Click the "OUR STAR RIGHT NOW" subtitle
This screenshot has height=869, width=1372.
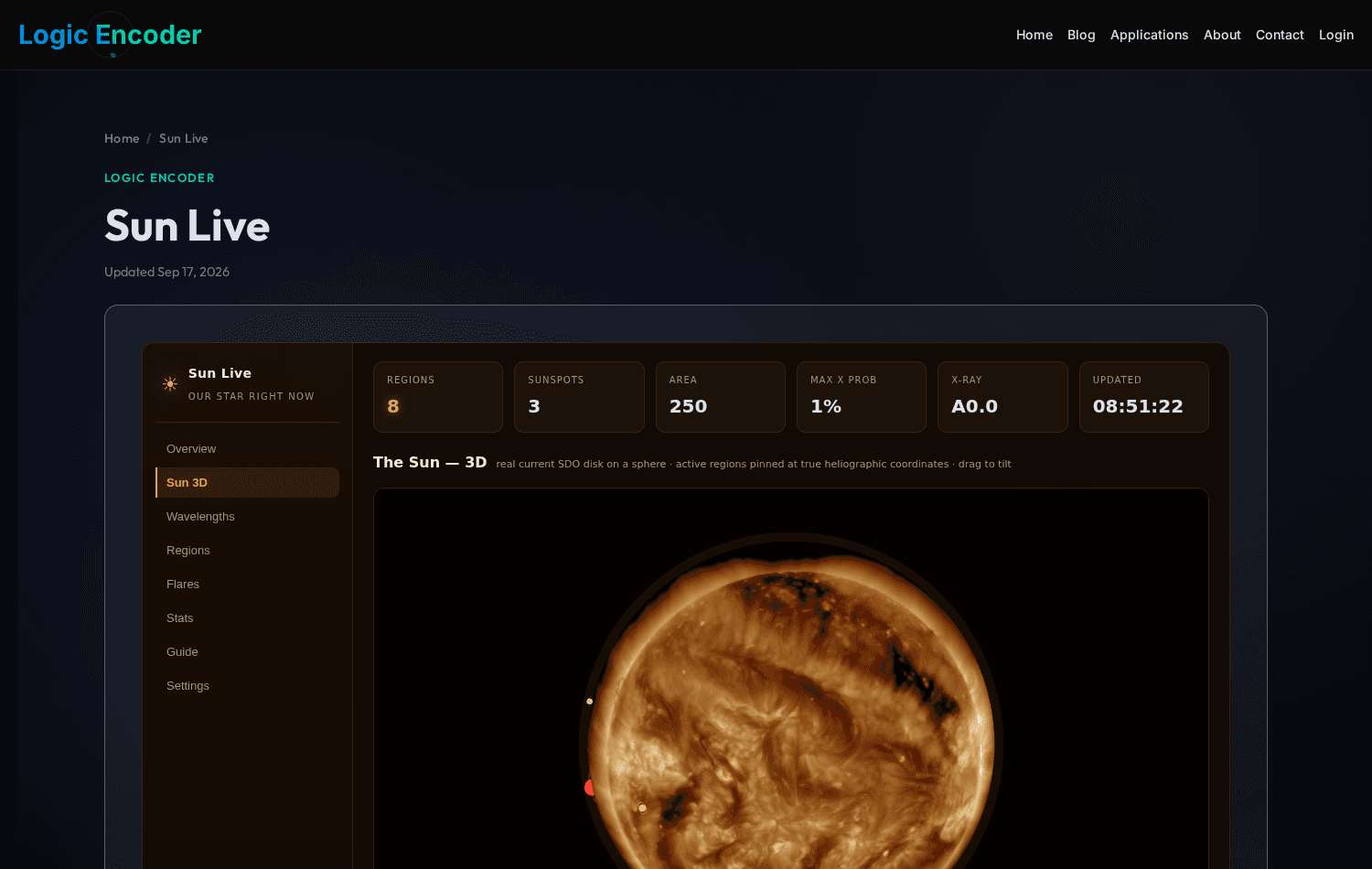[252, 396]
